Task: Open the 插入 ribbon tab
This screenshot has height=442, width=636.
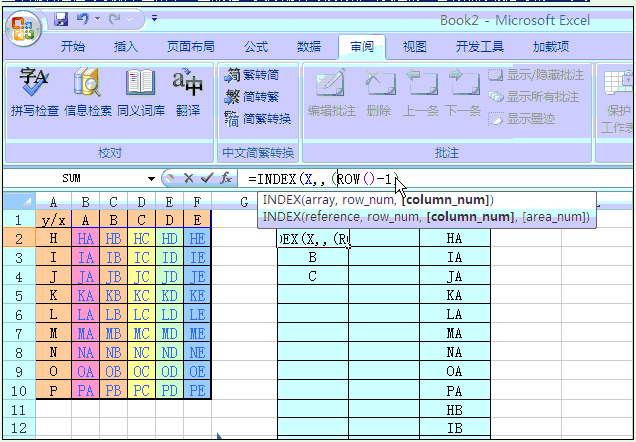Action: click(x=126, y=47)
